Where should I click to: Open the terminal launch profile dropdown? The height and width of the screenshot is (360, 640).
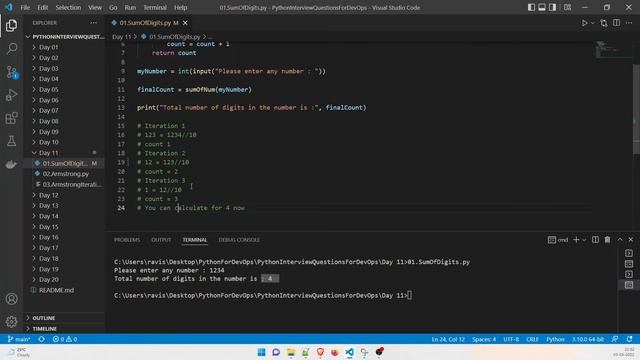coord(584,240)
